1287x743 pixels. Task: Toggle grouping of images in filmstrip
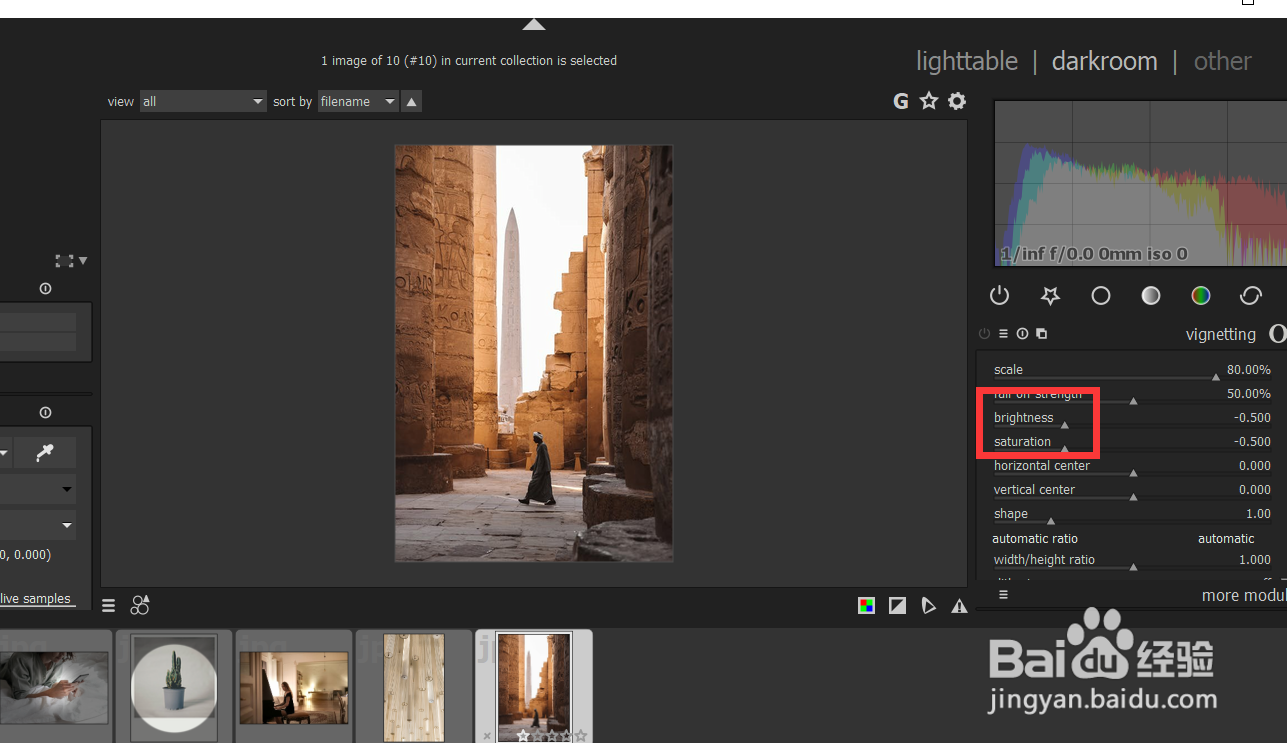140,605
